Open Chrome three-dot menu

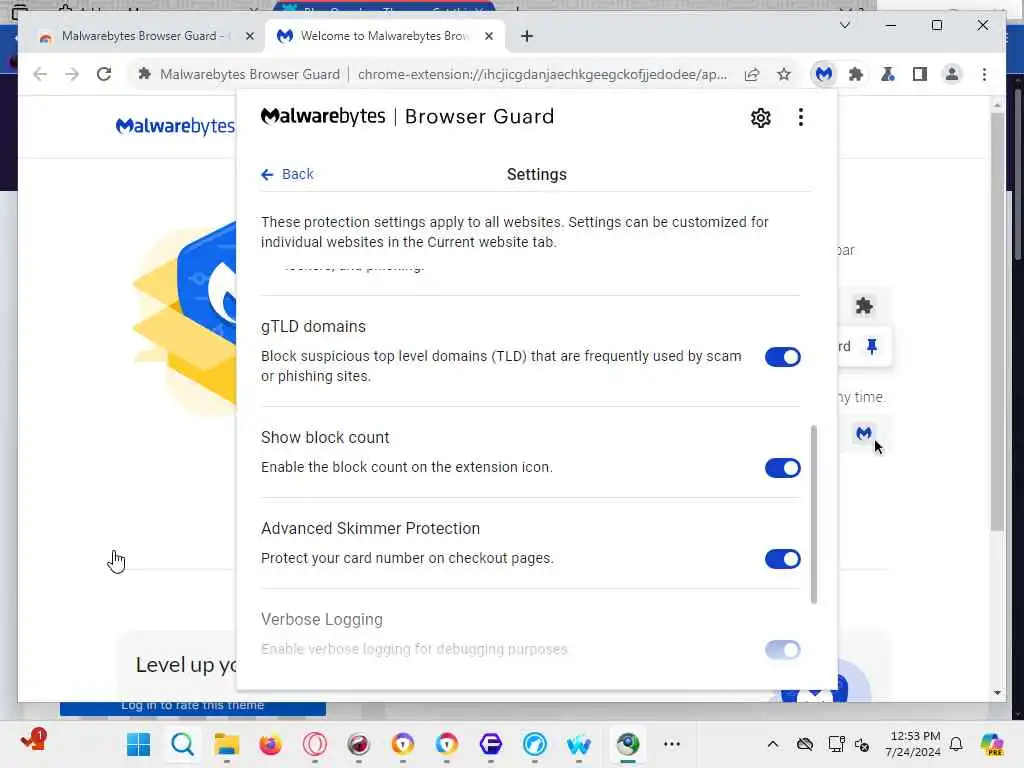point(984,74)
